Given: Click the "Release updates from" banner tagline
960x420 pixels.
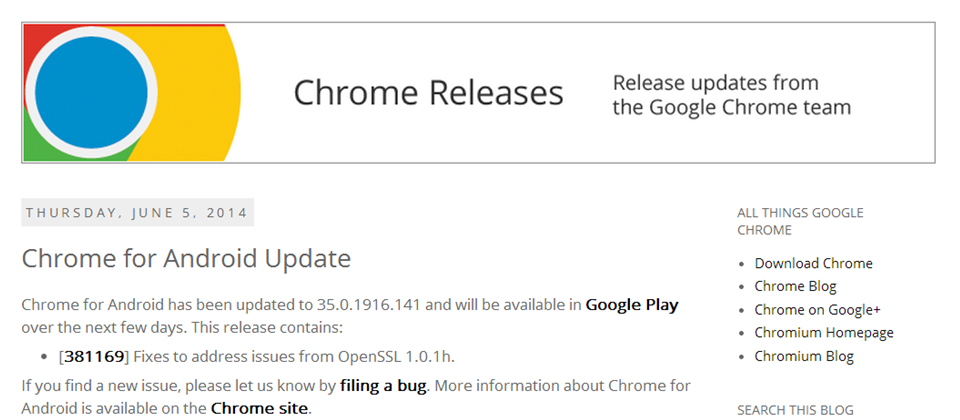Looking at the screenshot, I should [715, 83].
